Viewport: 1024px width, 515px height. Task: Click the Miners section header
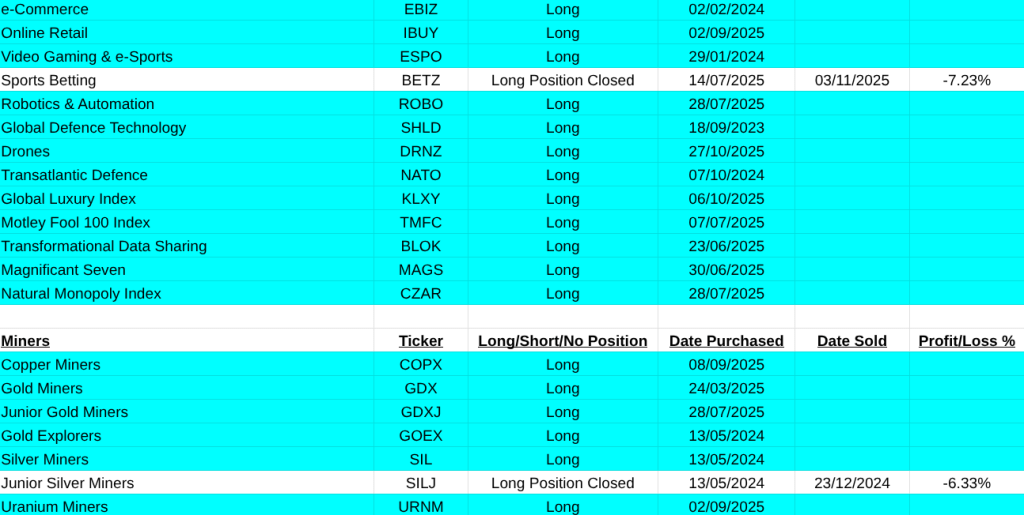pyautogui.click(x=26, y=341)
